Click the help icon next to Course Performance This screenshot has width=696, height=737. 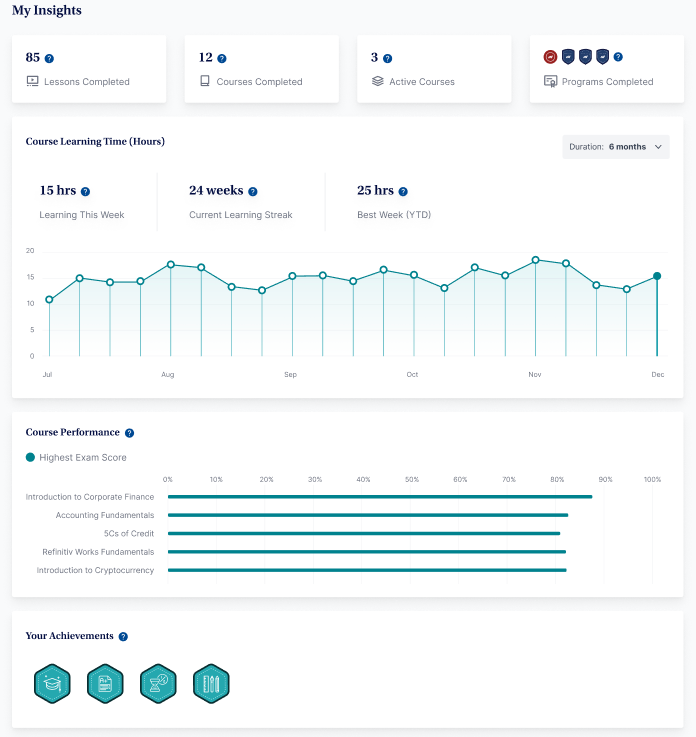(x=129, y=433)
